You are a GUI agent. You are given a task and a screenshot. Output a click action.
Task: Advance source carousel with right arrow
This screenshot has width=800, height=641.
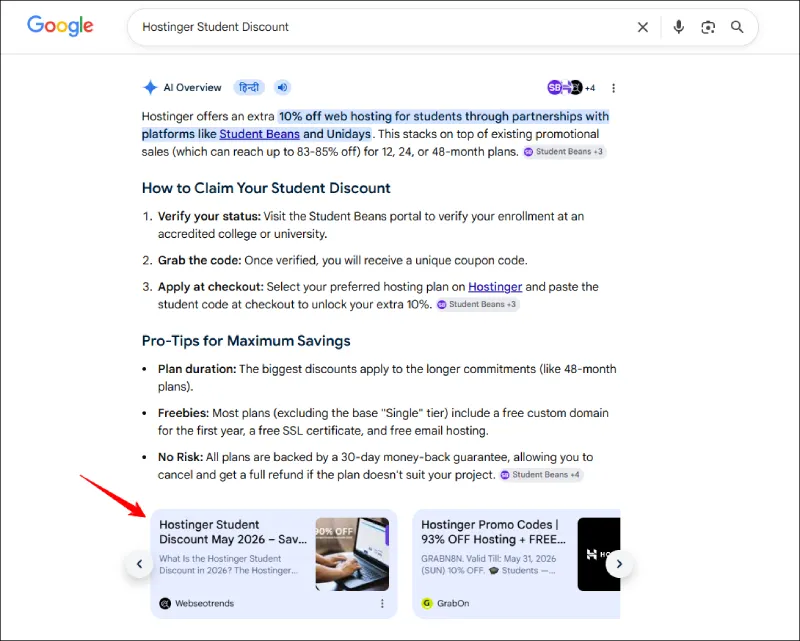coord(619,564)
